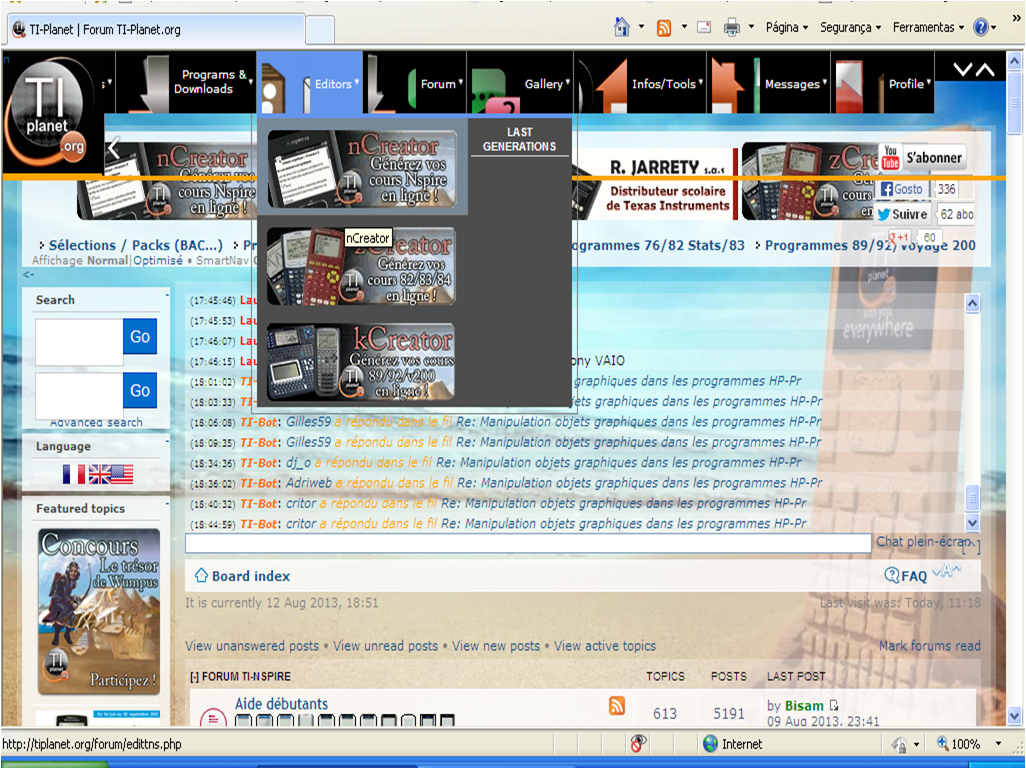Viewport: 1026px width, 769px height.
Task: Open the Chat plein-écran link
Action: click(923, 541)
